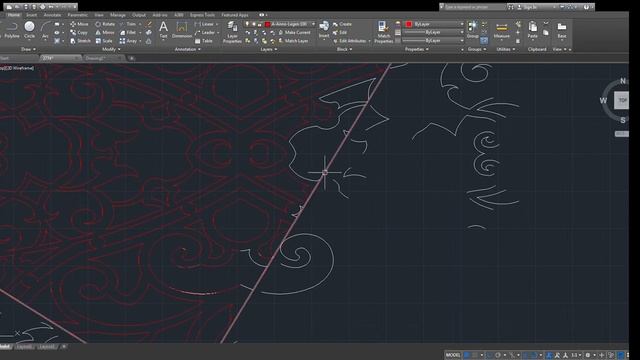This screenshot has width=640, height=360.
Task: Open the Insert ribbon tab
Action: (31, 15)
